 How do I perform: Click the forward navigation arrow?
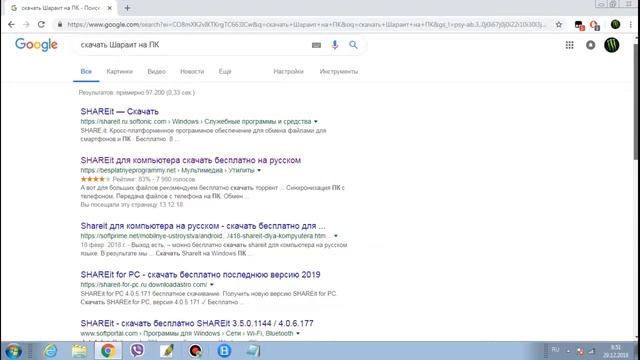click(x=26, y=24)
